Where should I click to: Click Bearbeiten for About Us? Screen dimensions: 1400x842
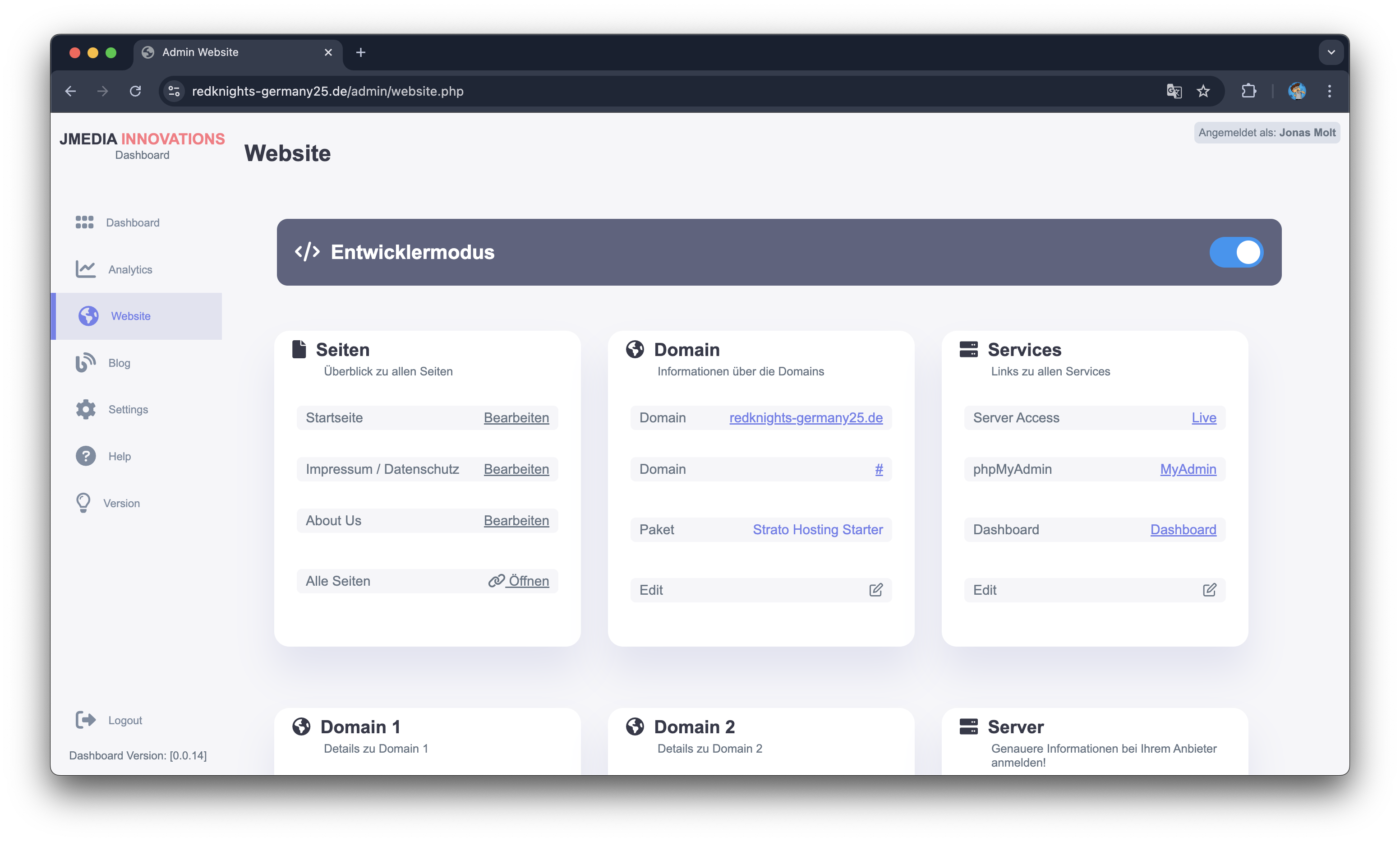(516, 520)
